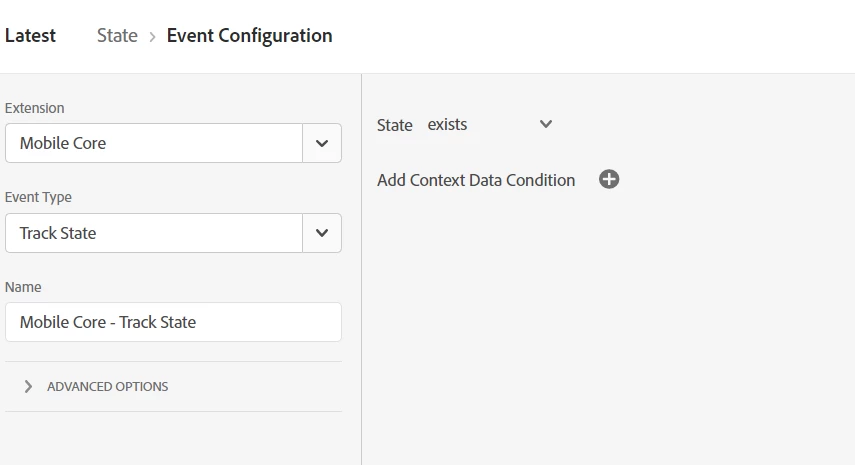
Task: Go back to the State breadcrumb
Action: (x=117, y=36)
